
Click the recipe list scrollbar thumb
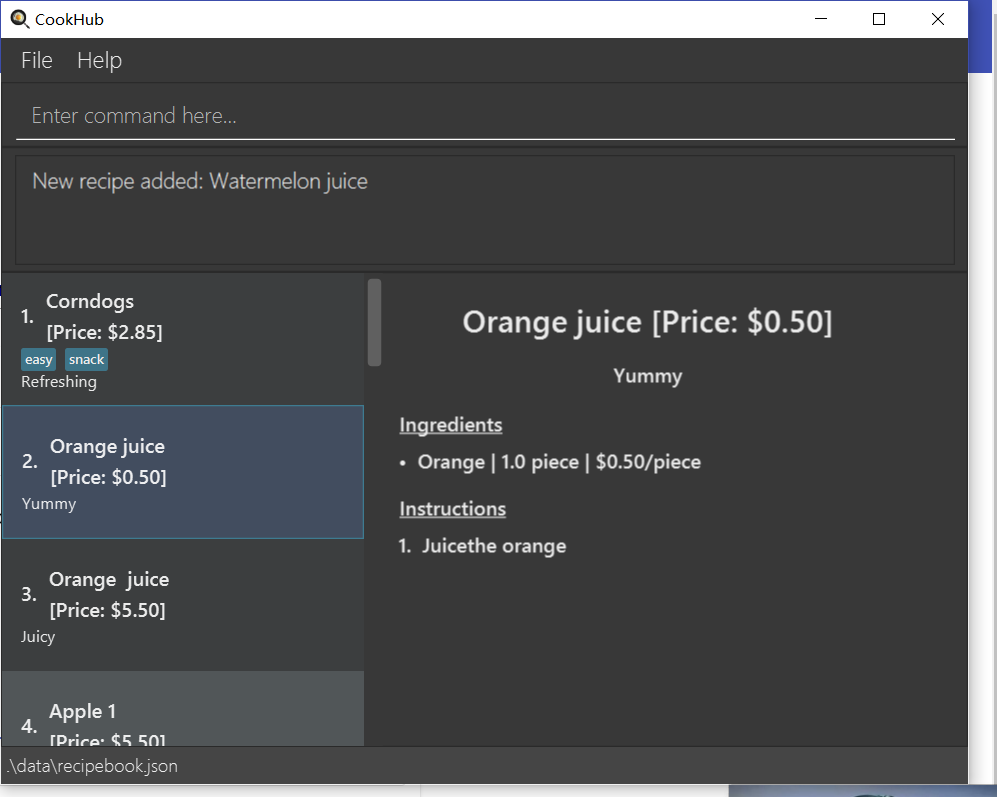tap(375, 322)
